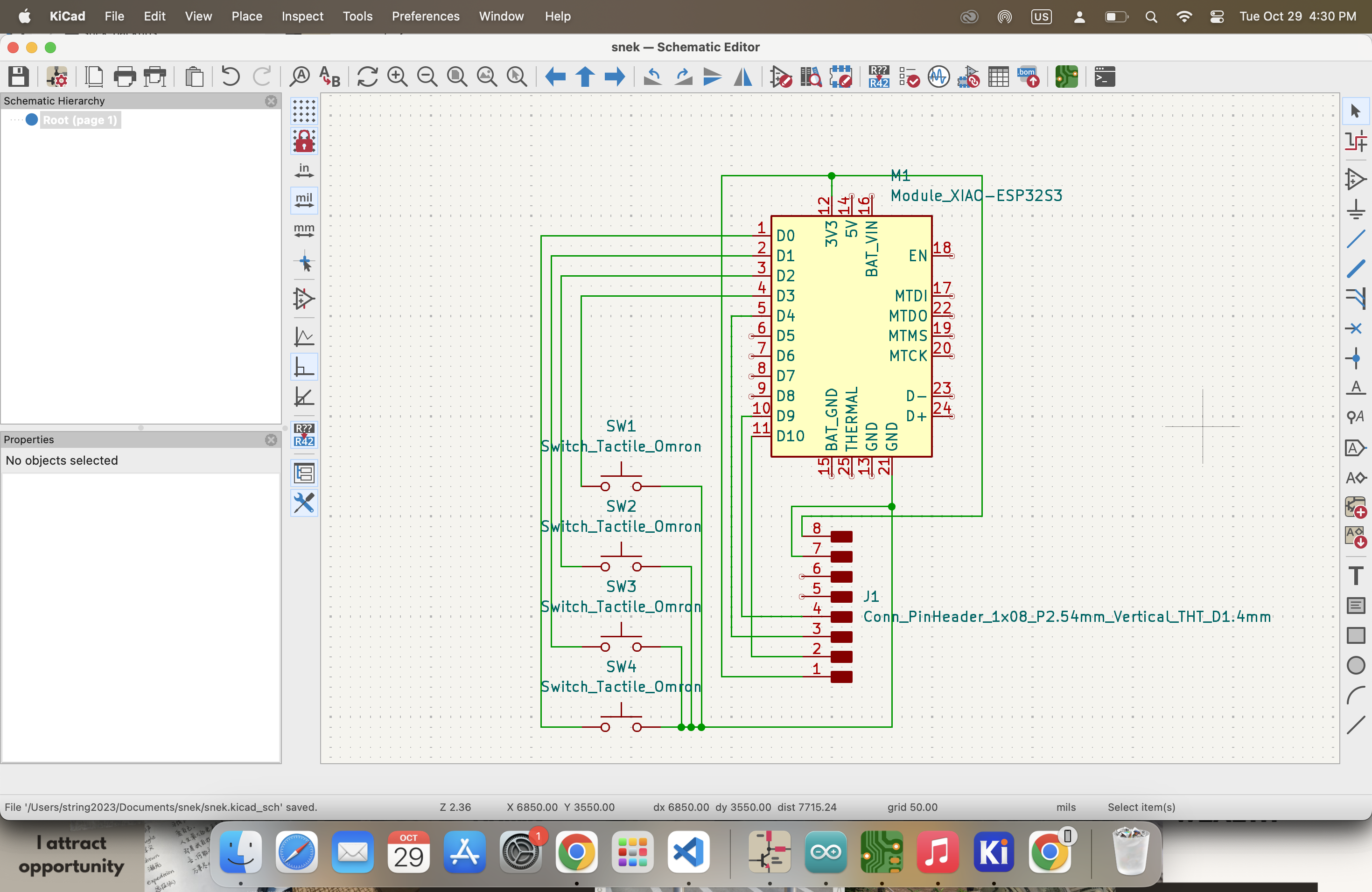Open the View menu
This screenshot has width=1372, height=892.
click(198, 16)
